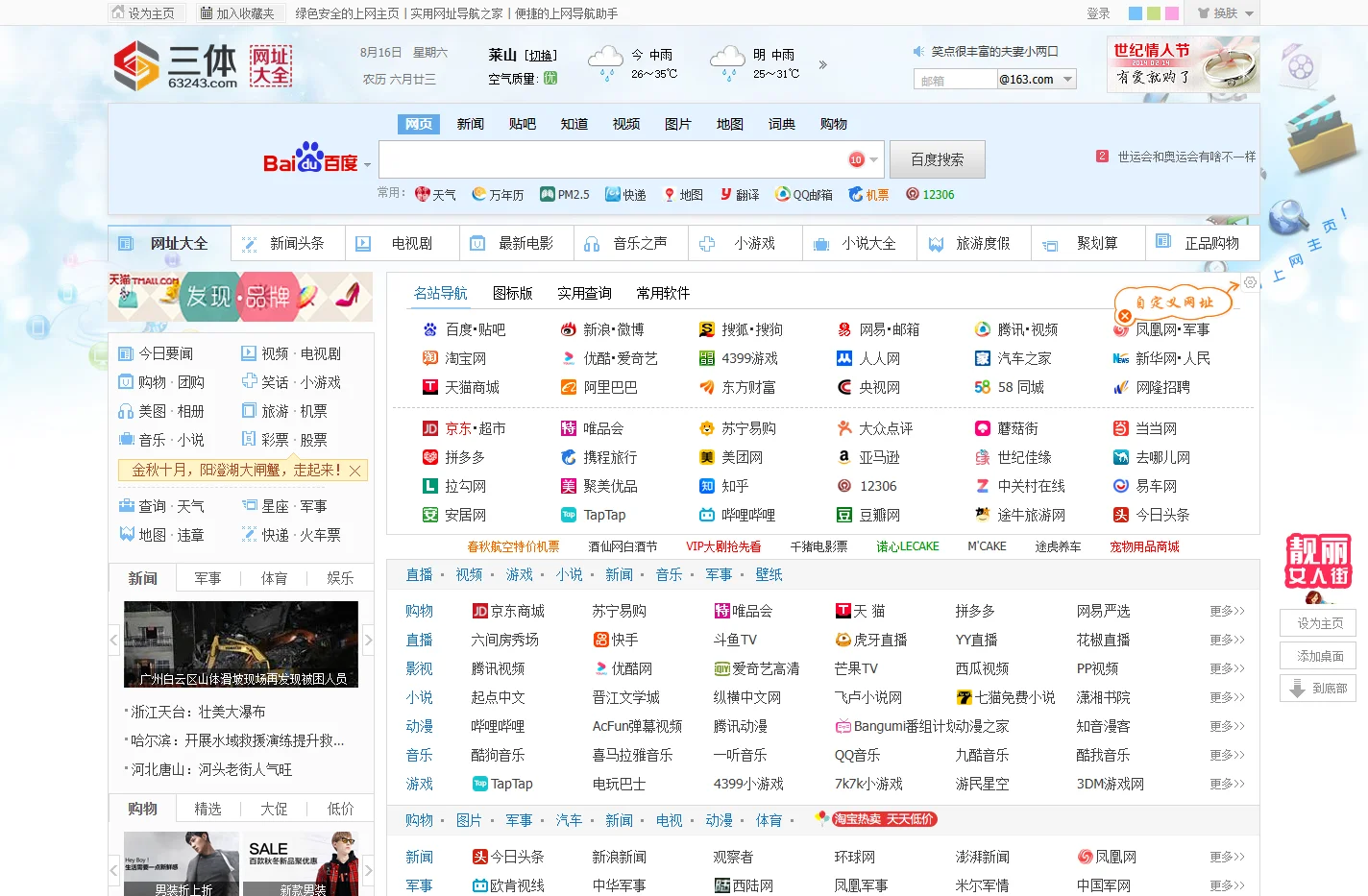Select the 新闻 search tab
1368x896 pixels.
coord(471,124)
